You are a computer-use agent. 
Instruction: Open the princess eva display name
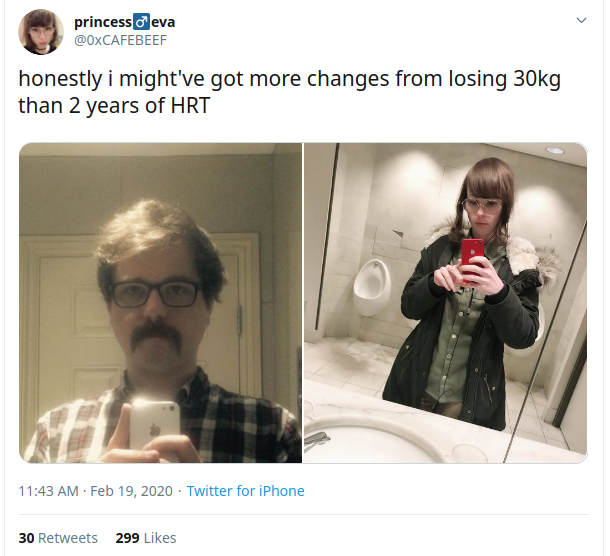click(x=124, y=22)
